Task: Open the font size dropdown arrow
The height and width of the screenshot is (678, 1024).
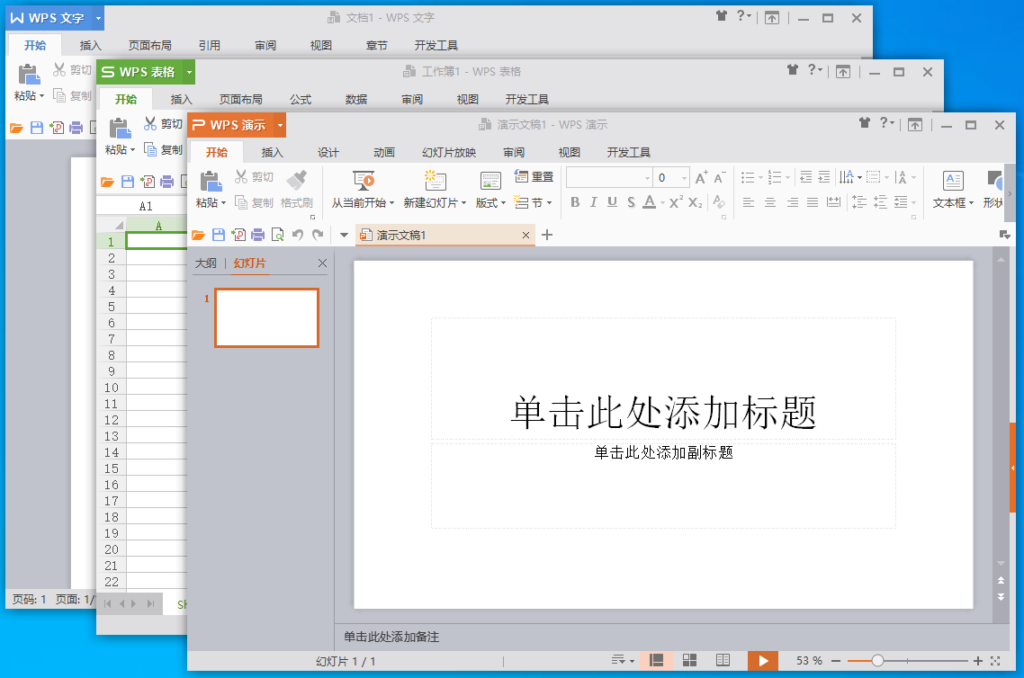Action: tap(683, 177)
